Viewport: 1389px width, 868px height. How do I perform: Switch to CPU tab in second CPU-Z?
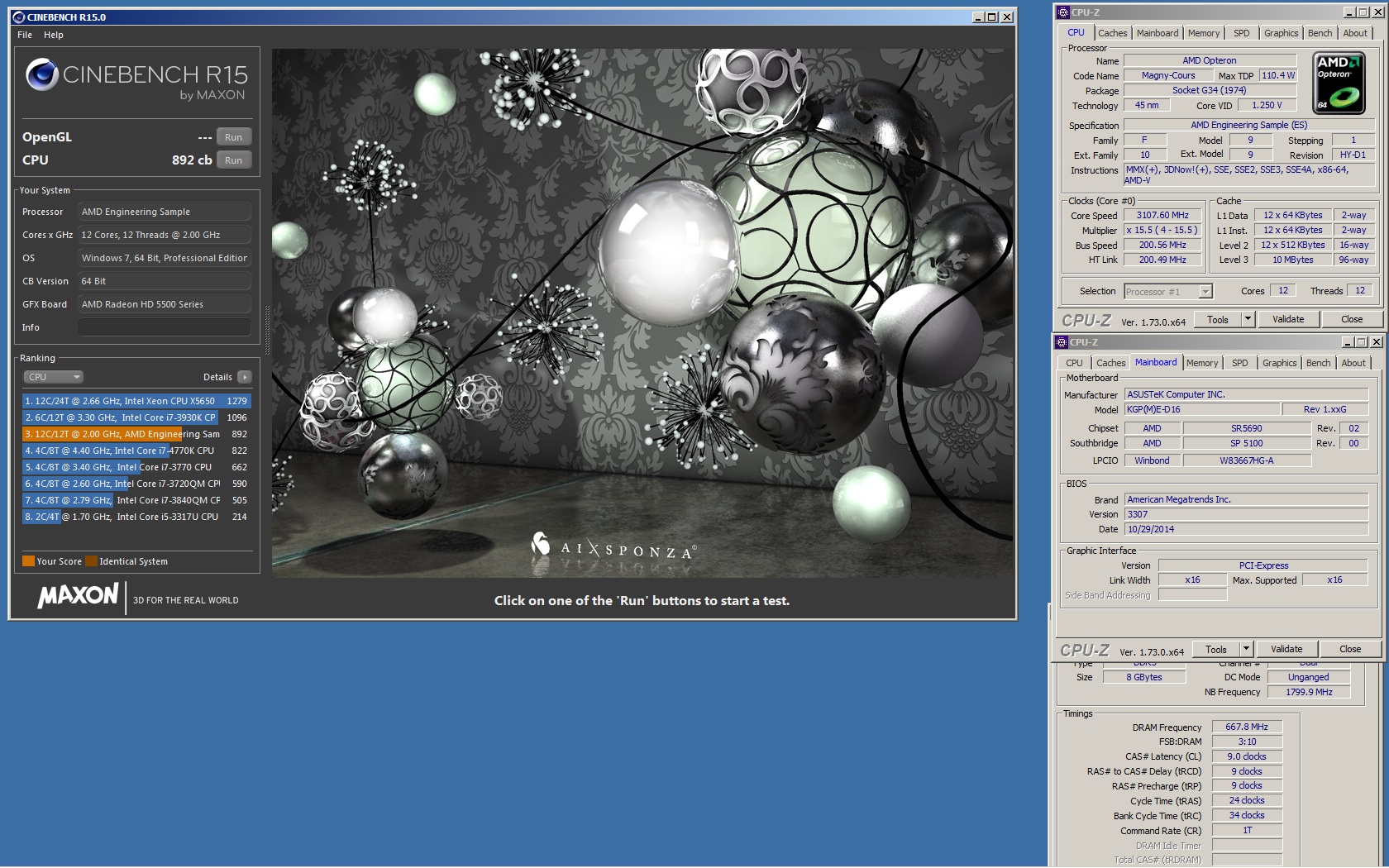coord(1074,363)
